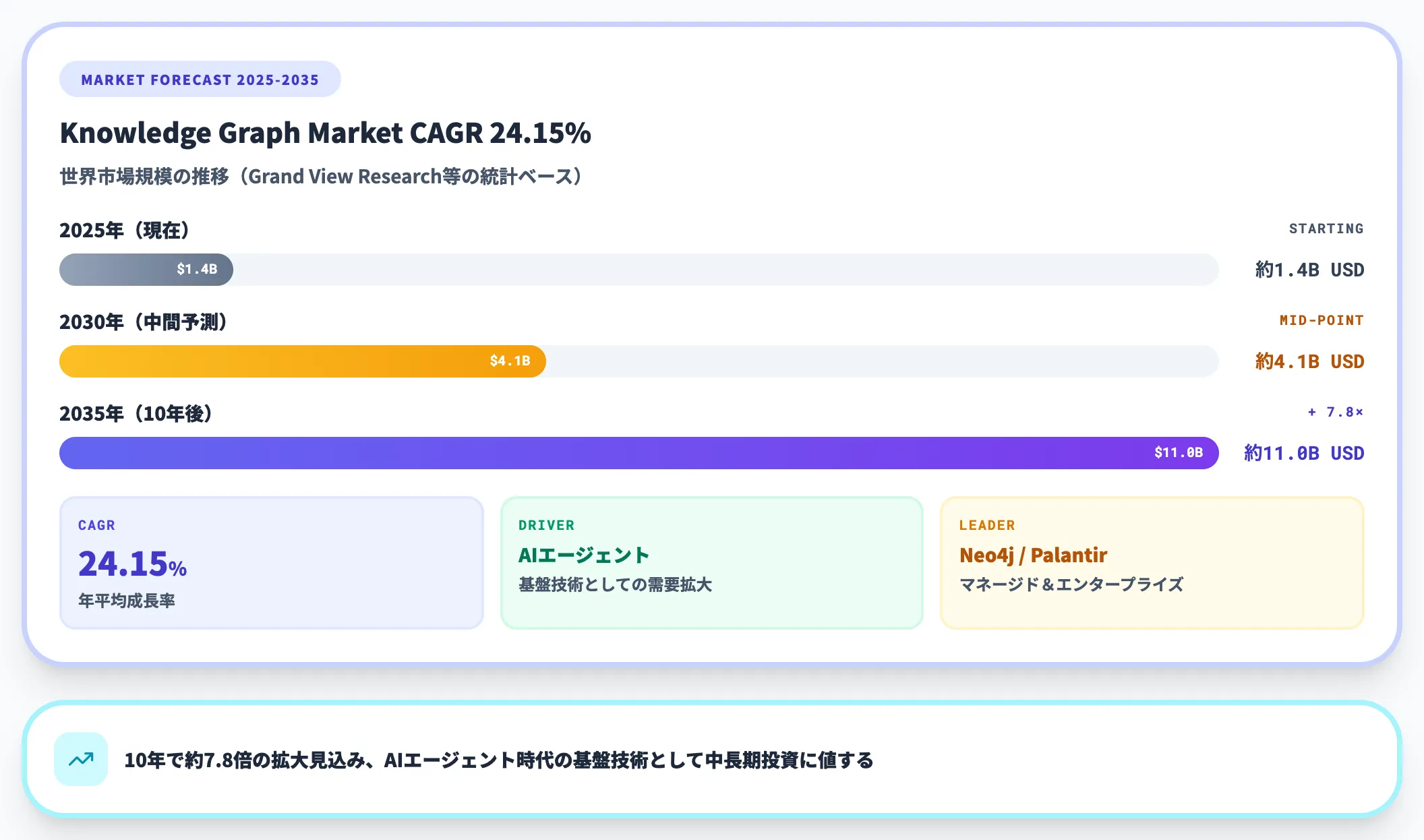Viewport: 1424px width, 840px height.
Task: Select the CAGR 24.15% card
Action: pyautogui.click(x=271, y=563)
